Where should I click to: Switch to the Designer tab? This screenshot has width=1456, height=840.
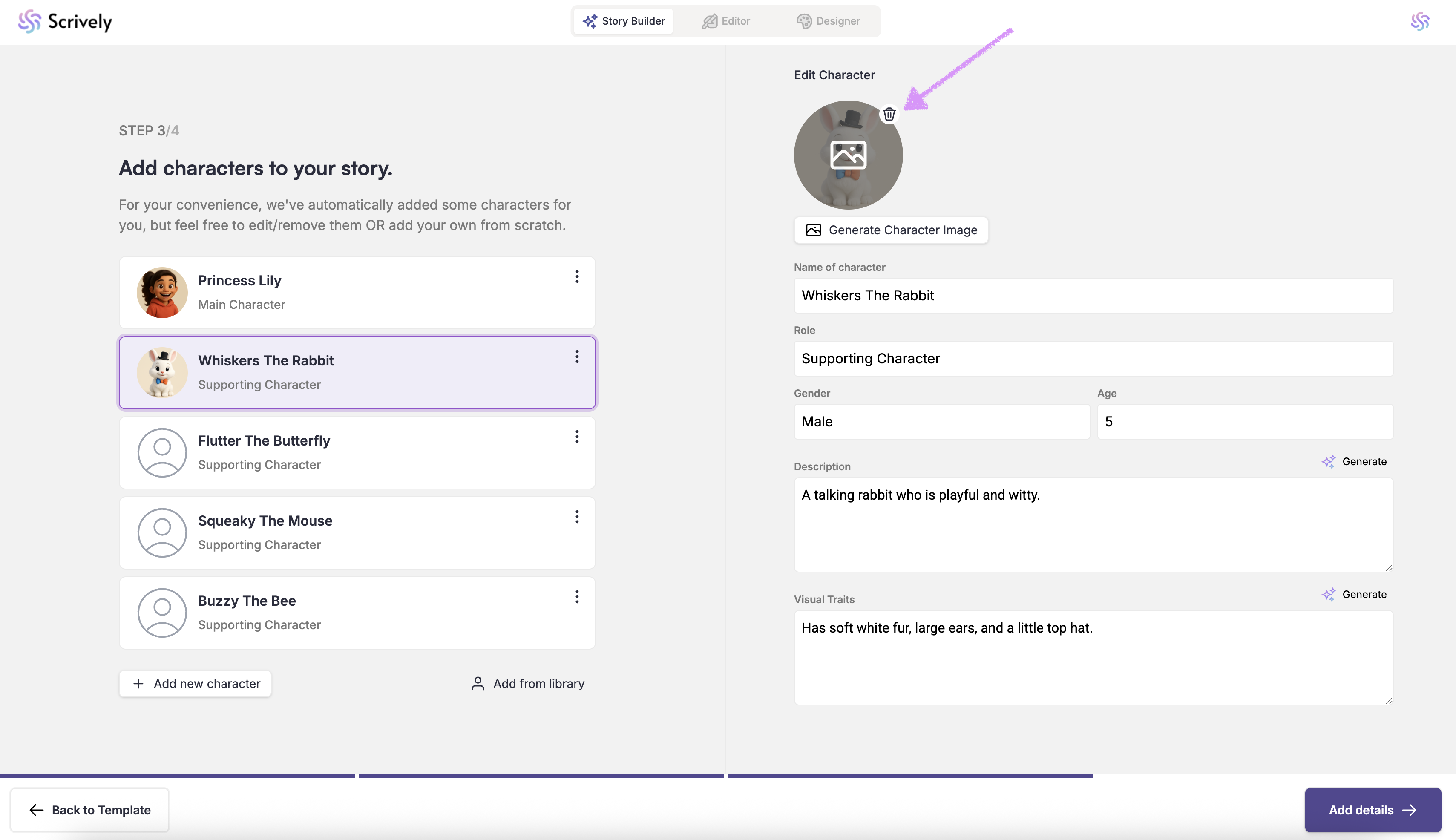click(829, 21)
